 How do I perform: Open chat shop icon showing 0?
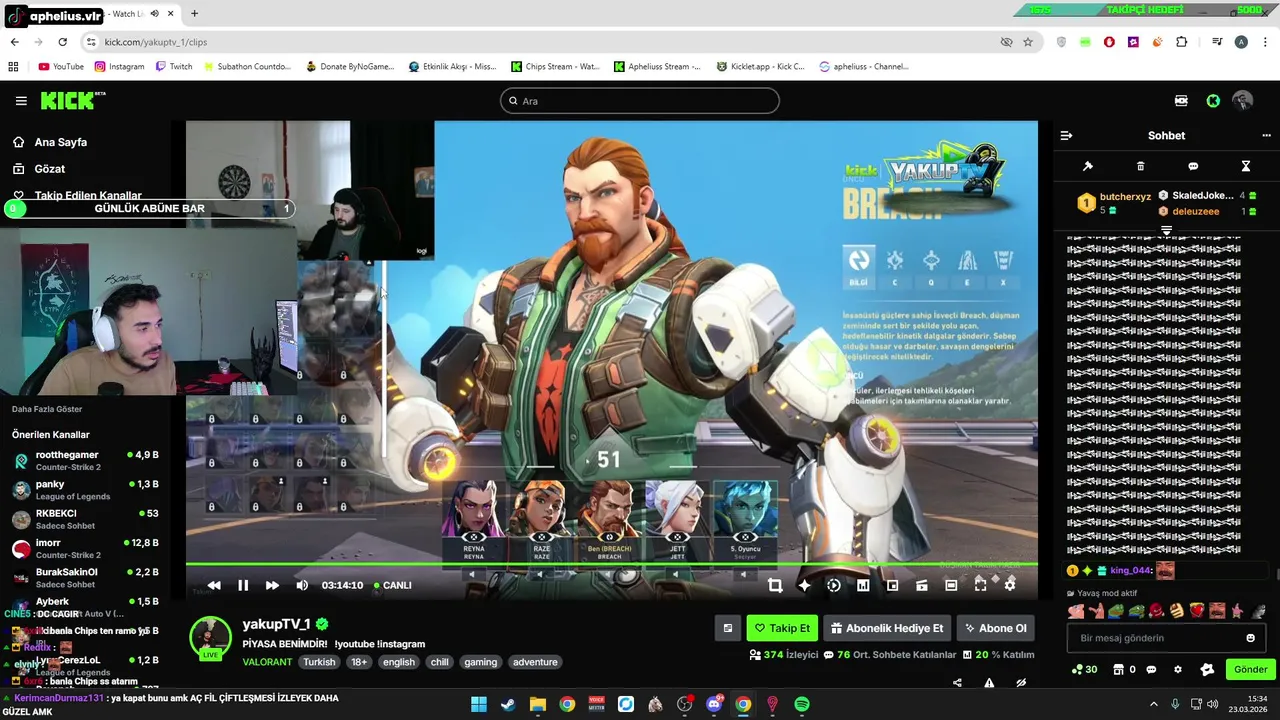(1124, 670)
